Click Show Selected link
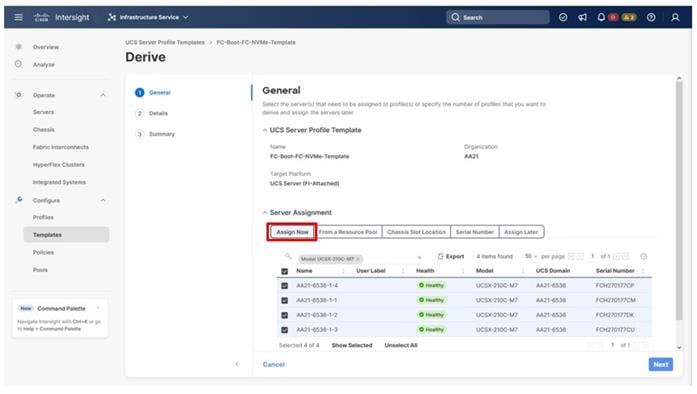Image resolution: width=697 pixels, height=394 pixels. pyautogui.click(x=352, y=346)
